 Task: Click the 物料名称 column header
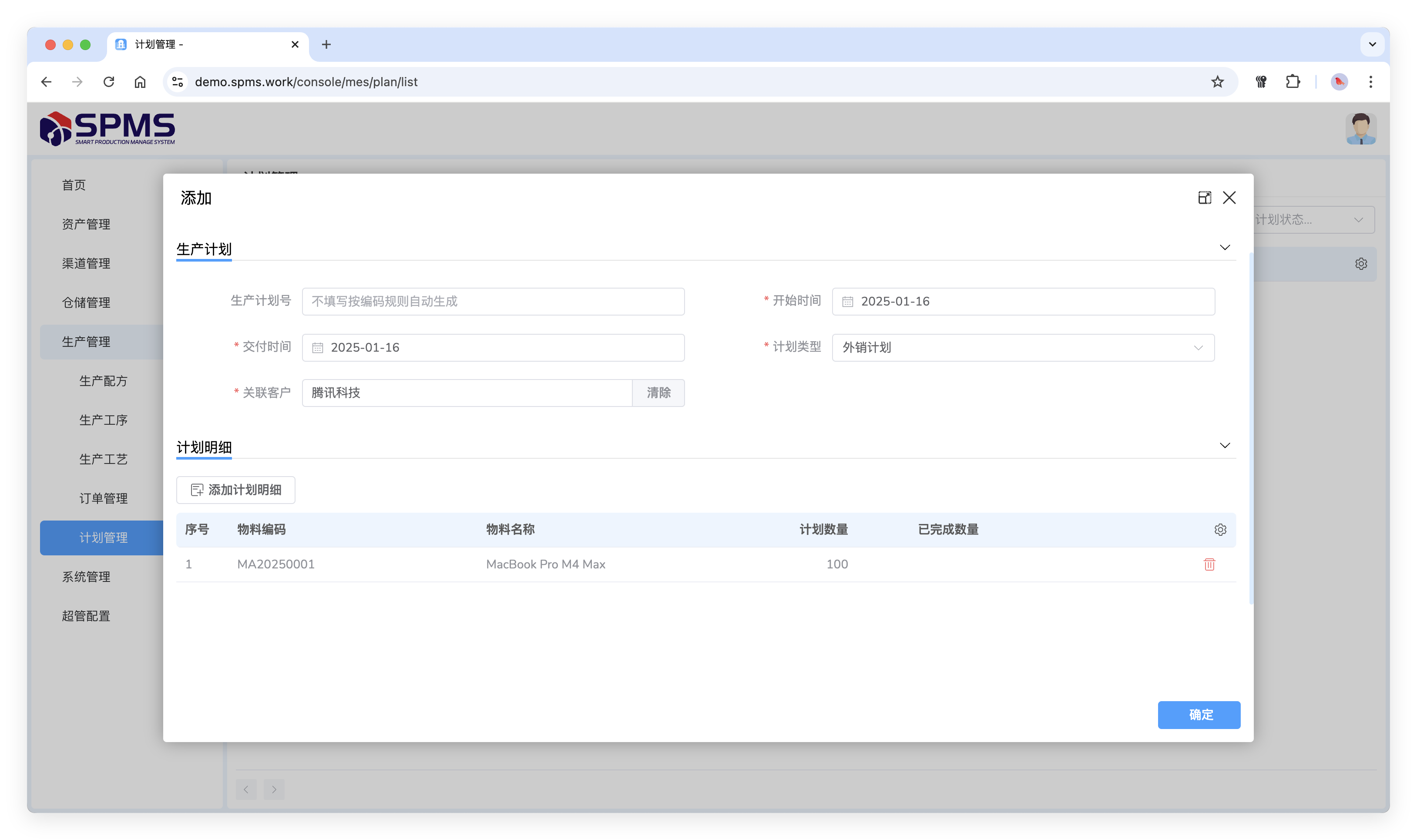tap(510, 530)
